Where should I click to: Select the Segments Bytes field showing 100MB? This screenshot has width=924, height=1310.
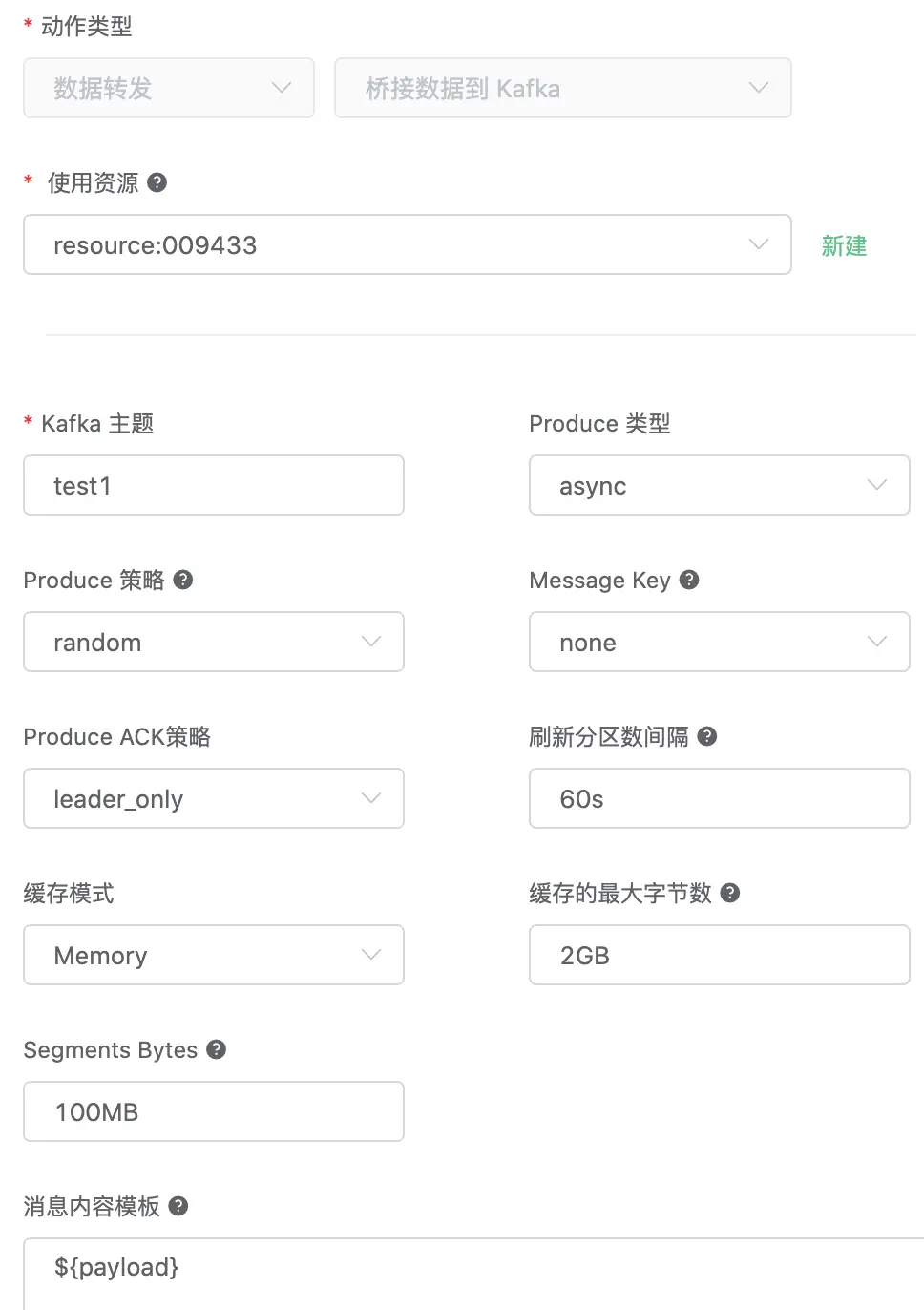(214, 1111)
